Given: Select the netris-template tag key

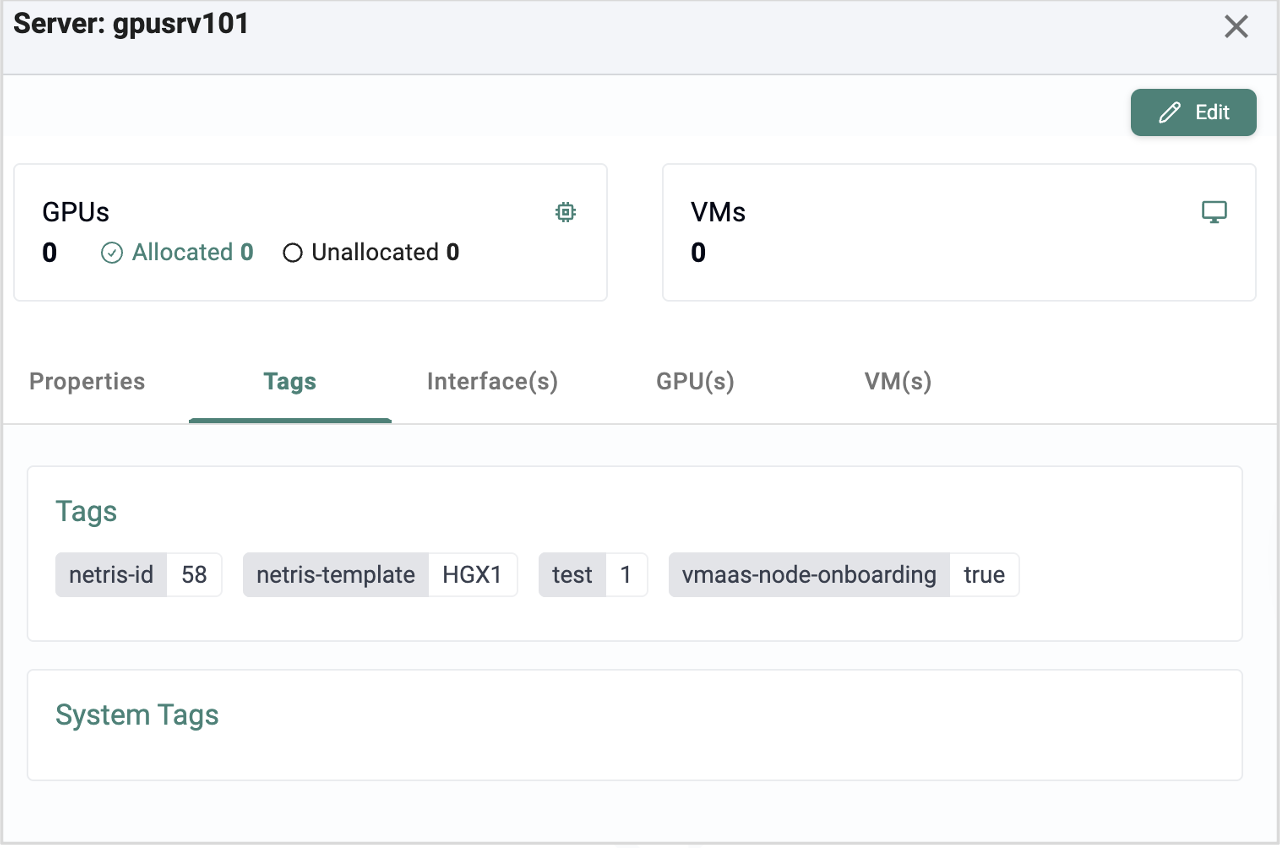Looking at the screenshot, I should pyautogui.click(x=336, y=575).
